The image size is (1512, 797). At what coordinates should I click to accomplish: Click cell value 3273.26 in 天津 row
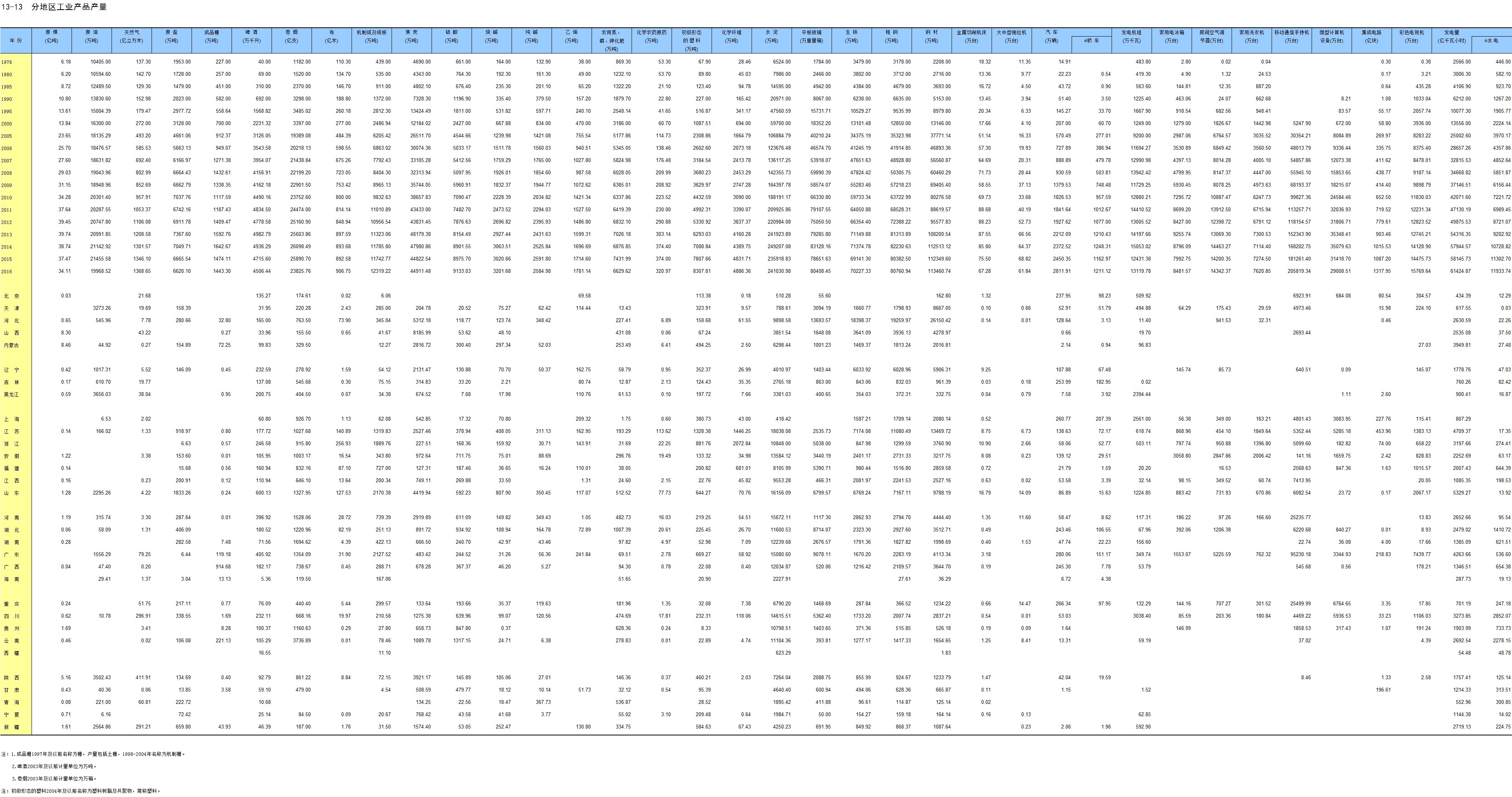click(102, 308)
